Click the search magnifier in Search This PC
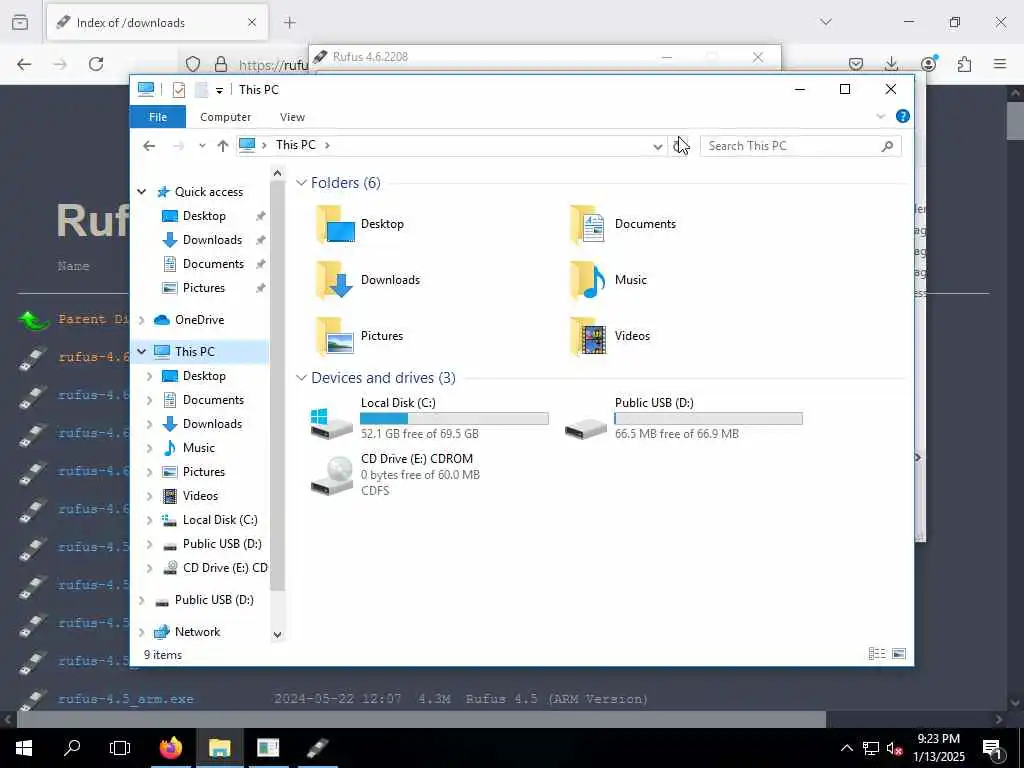 click(x=887, y=146)
